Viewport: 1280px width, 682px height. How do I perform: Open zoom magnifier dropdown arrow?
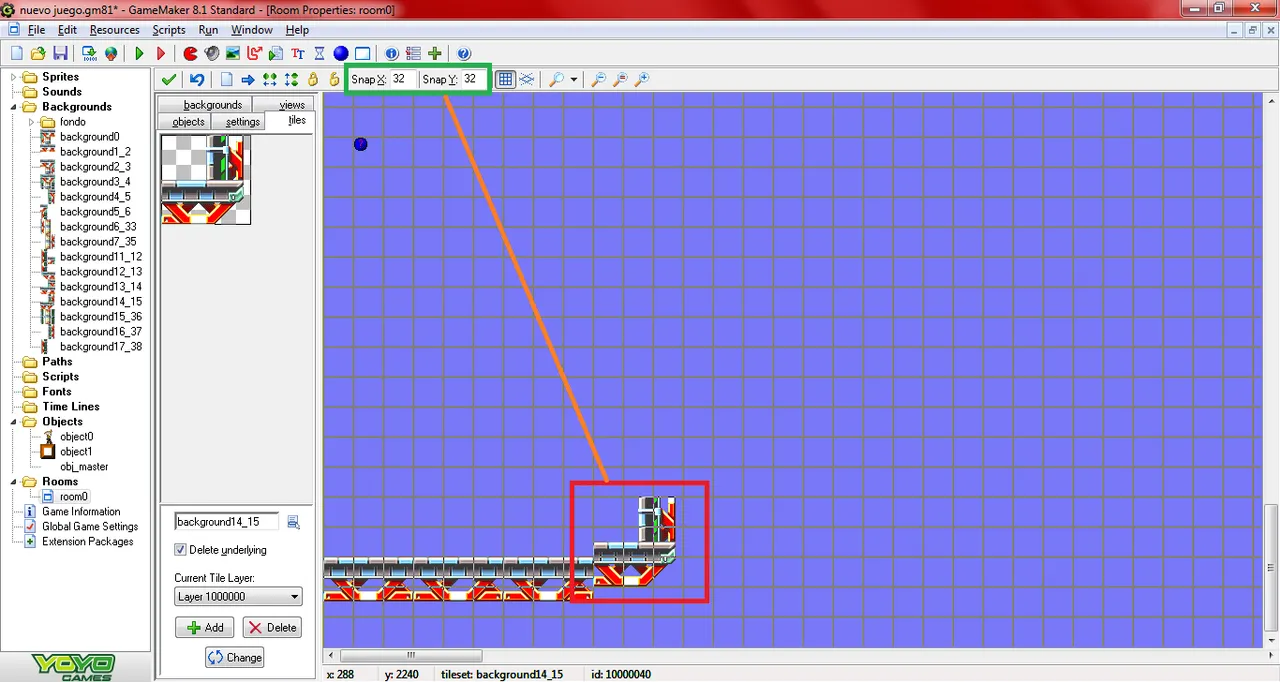pos(574,79)
